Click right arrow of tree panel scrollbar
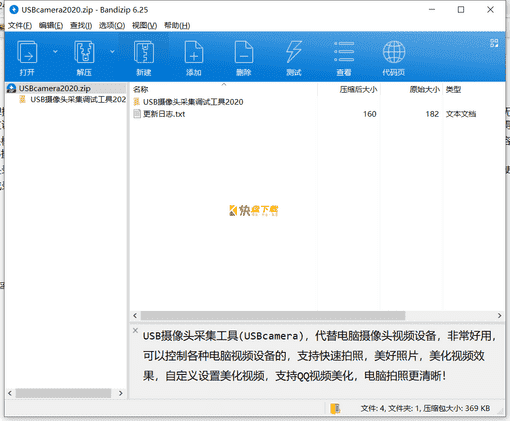 point(121,393)
